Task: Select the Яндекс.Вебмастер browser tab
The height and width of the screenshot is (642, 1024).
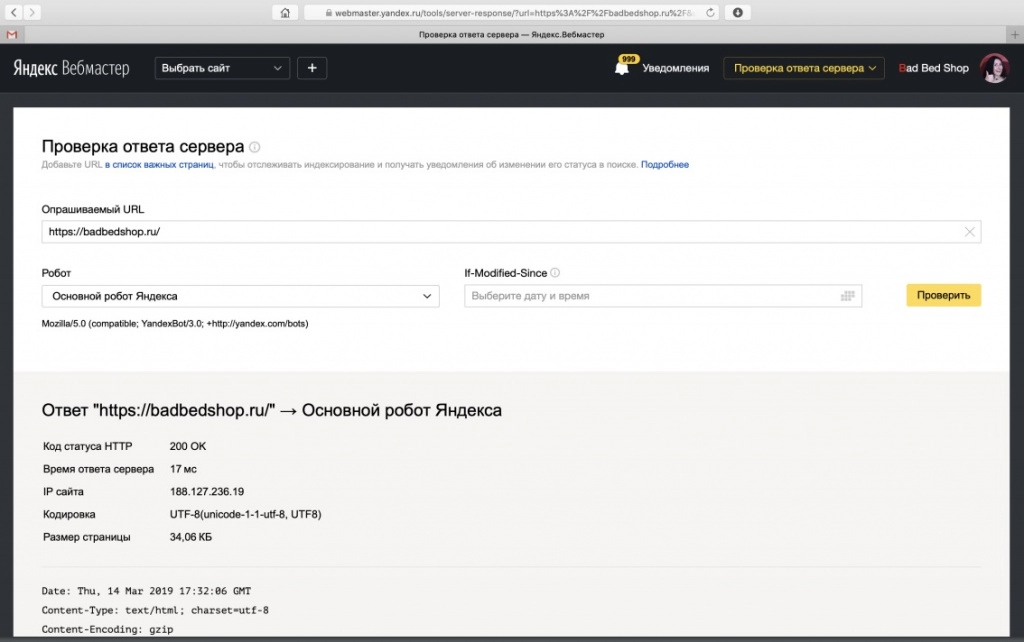Action: pyautogui.click(x=511, y=35)
